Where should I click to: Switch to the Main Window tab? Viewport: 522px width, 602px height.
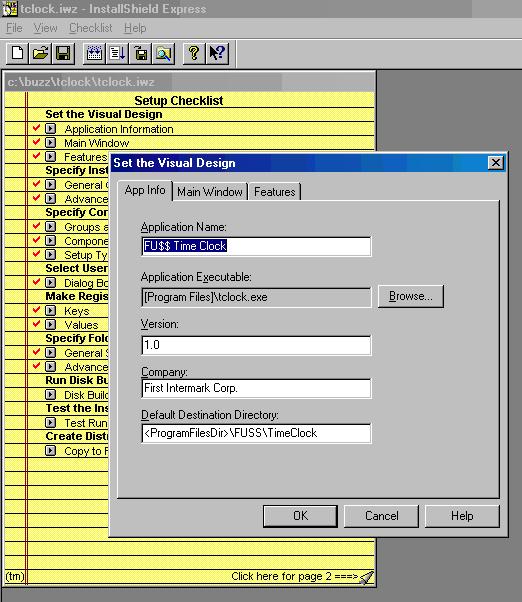[x=210, y=192]
